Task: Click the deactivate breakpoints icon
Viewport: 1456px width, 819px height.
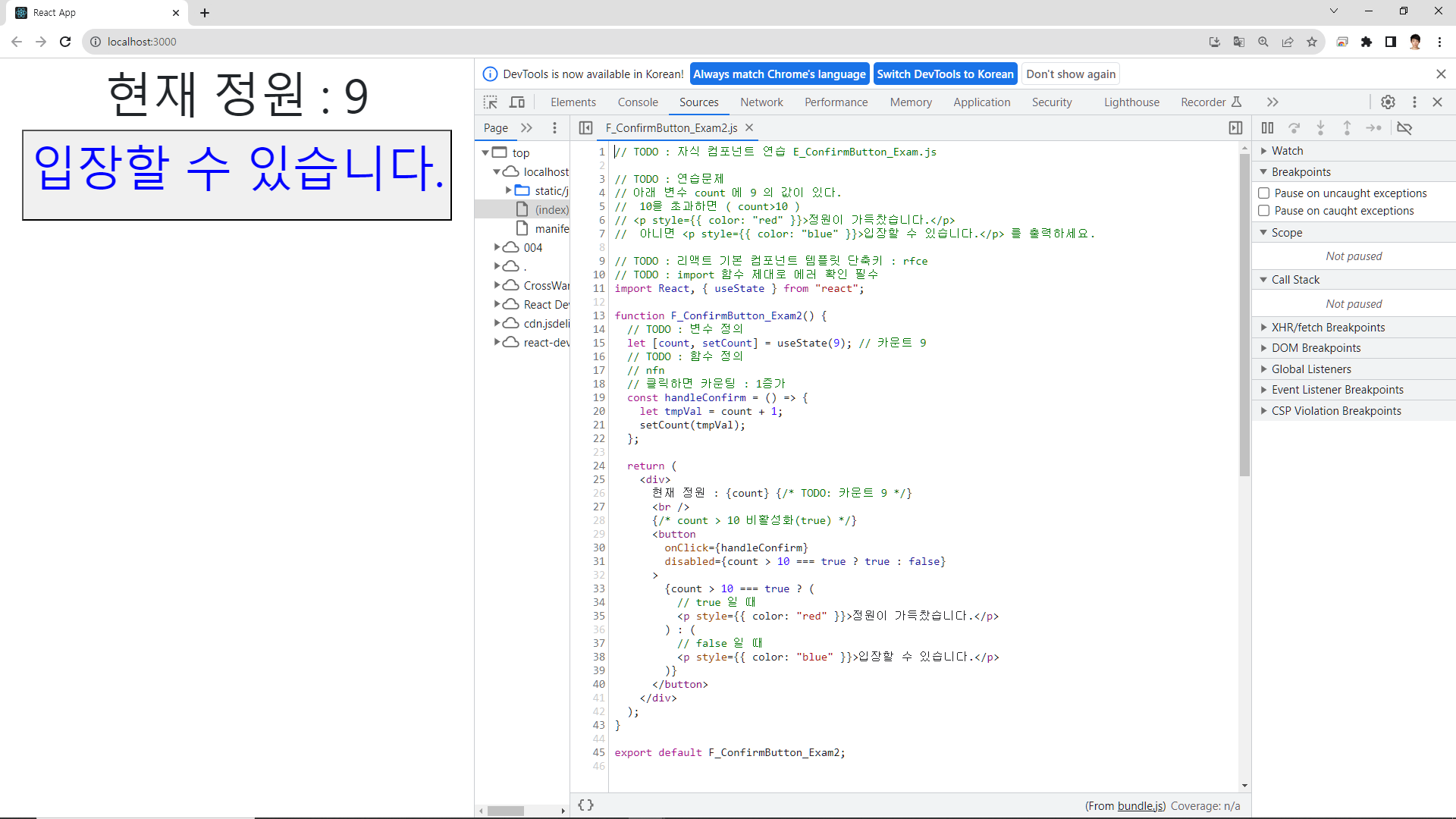Action: click(x=1404, y=128)
